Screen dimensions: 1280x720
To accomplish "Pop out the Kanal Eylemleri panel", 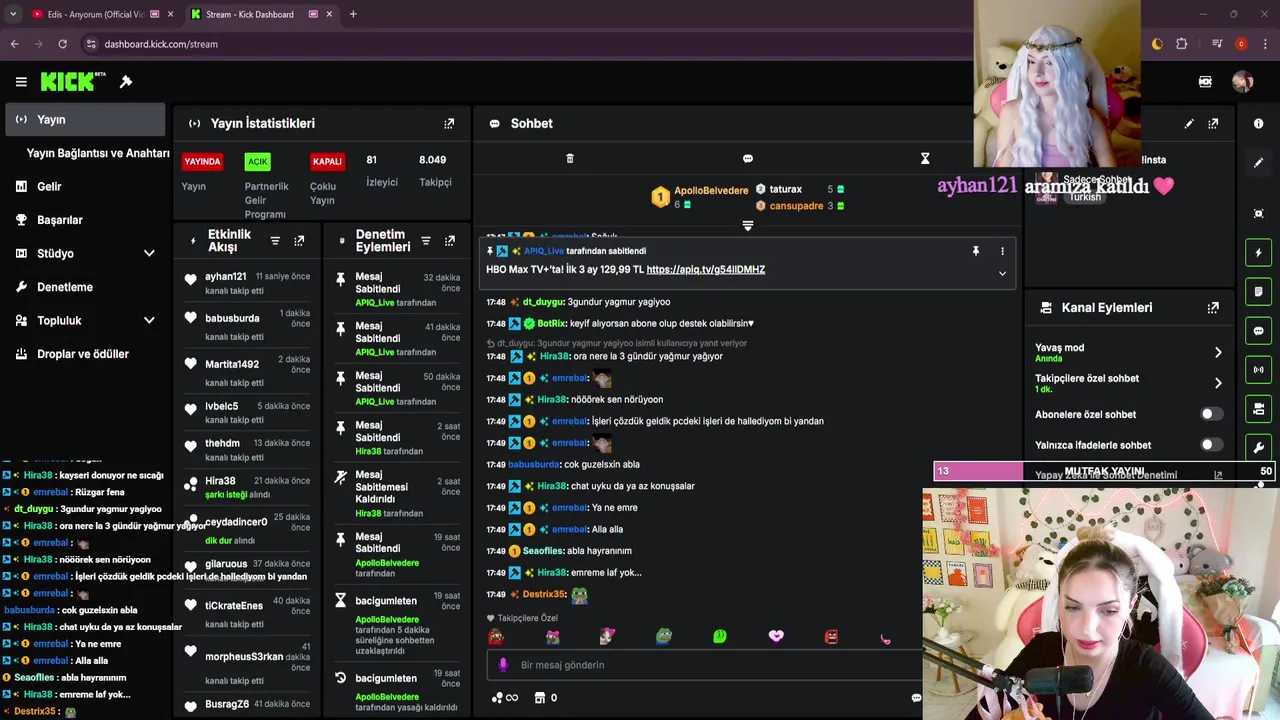I will 1213,308.
